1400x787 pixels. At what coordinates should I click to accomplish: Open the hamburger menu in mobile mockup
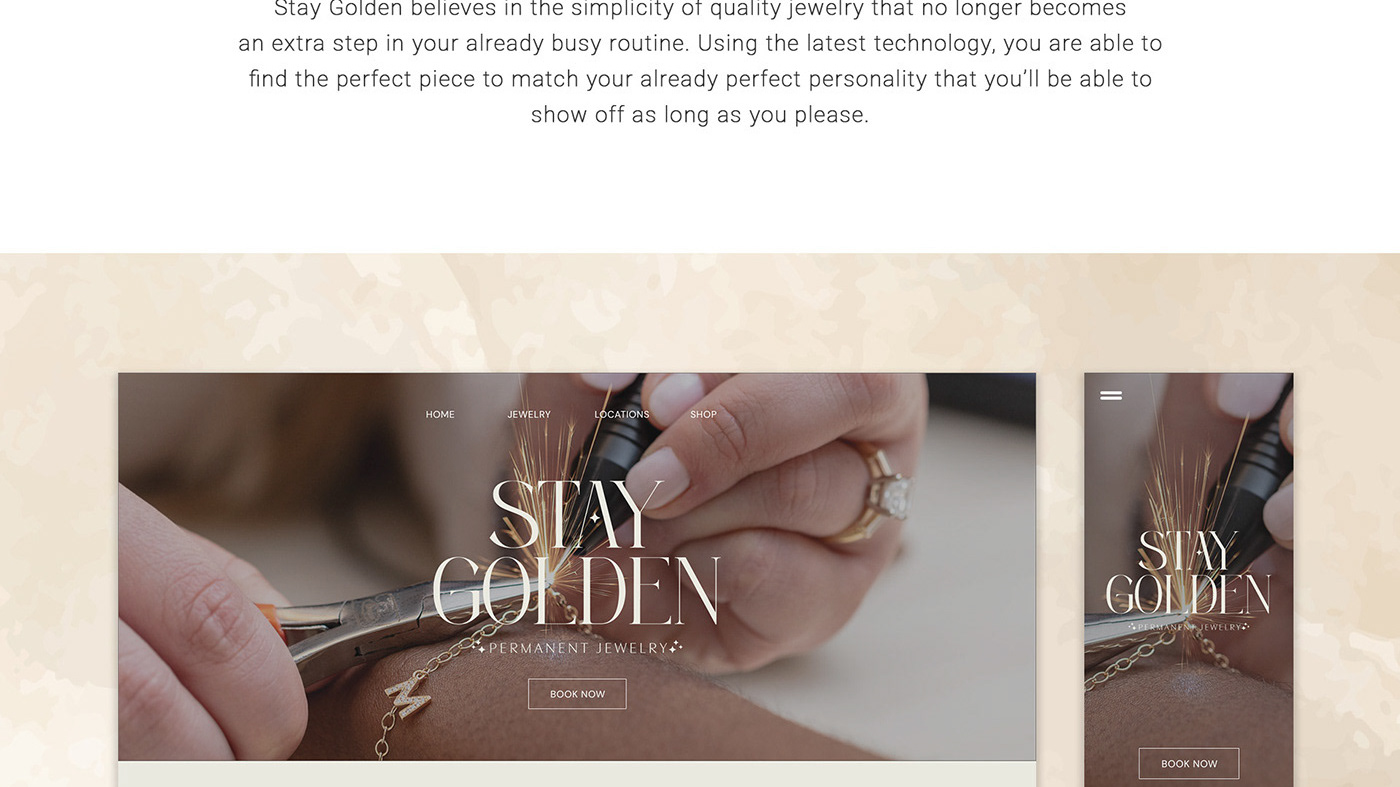1111,395
